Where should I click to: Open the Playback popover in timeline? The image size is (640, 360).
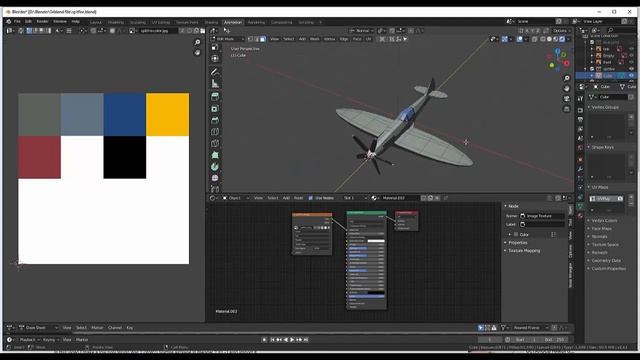(29, 340)
